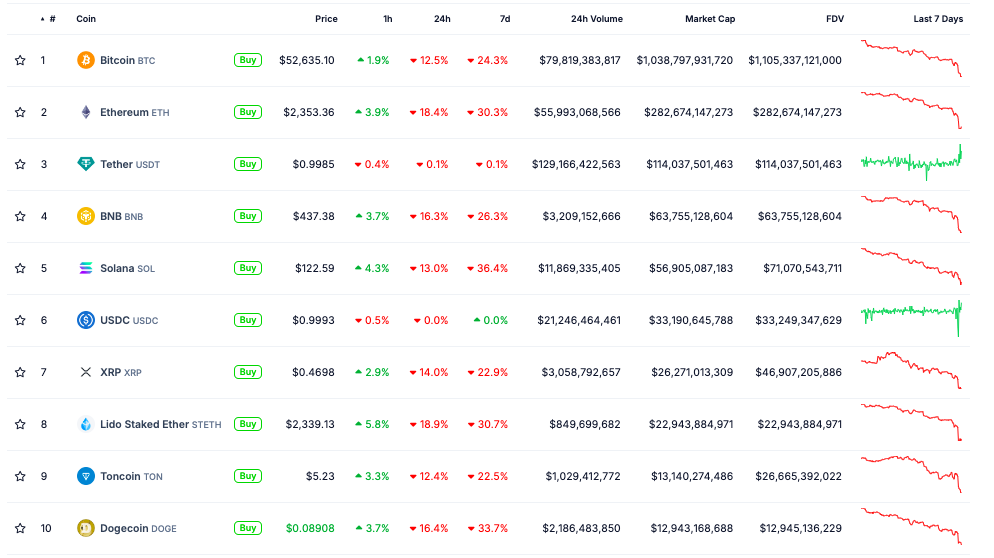The image size is (994, 558).
Task: Open the Lido Staked Ether coin link
Action: [x=144, y=424]
